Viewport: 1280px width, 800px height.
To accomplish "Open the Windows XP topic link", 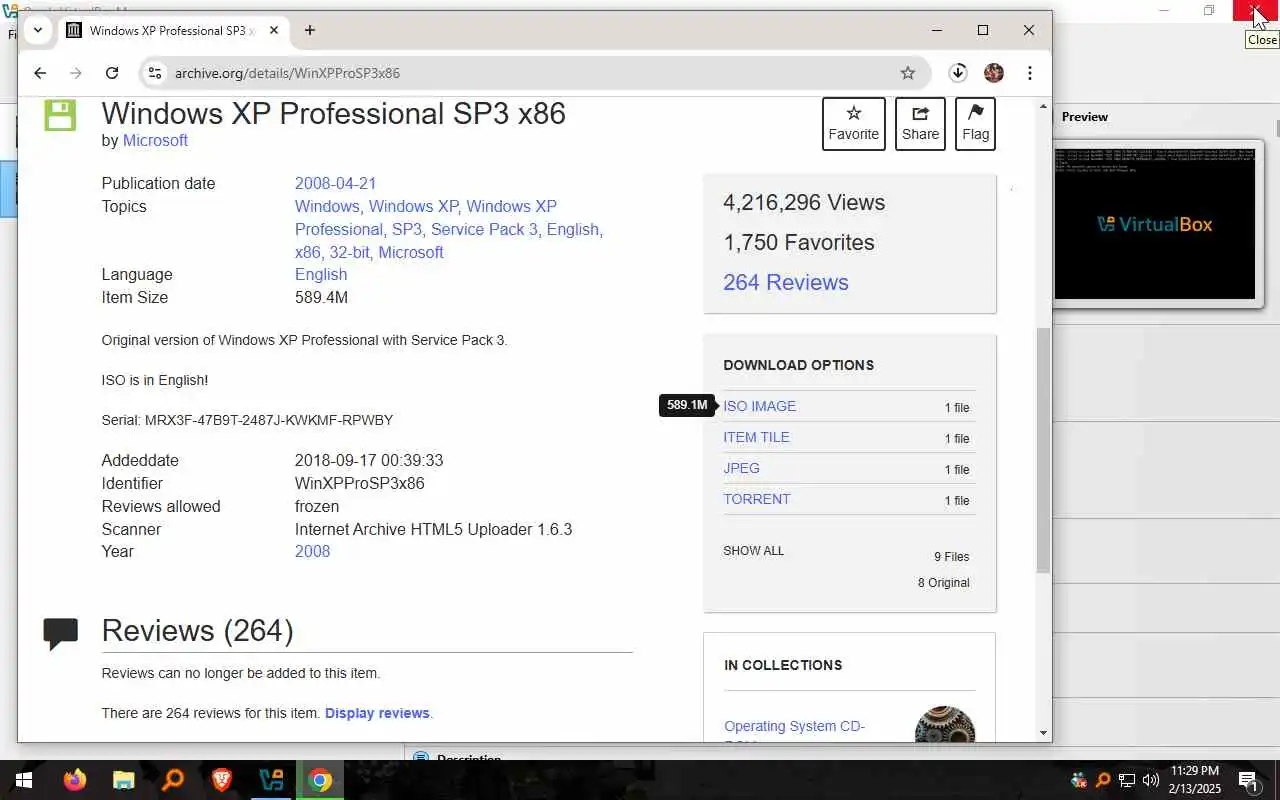I will click(413, 207).
